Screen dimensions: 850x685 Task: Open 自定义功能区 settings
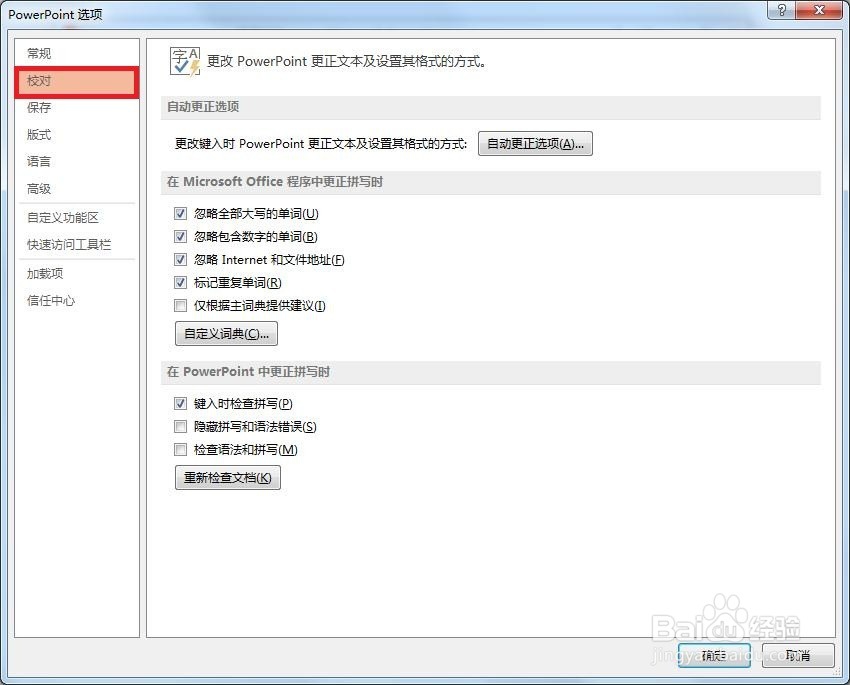point(63,217)
